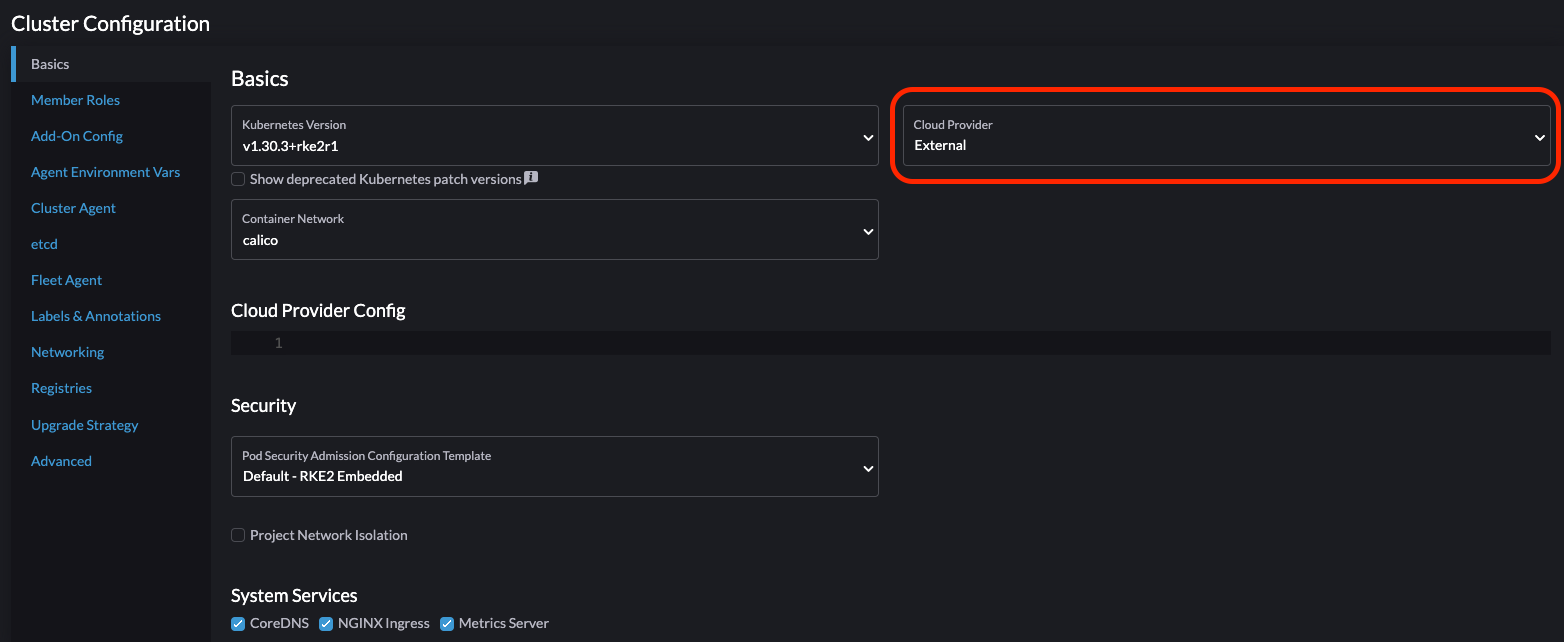This screenshot has width=1564, height=642.
Task: Open the Add-On Config tab
Action: (x=77, y=136)
